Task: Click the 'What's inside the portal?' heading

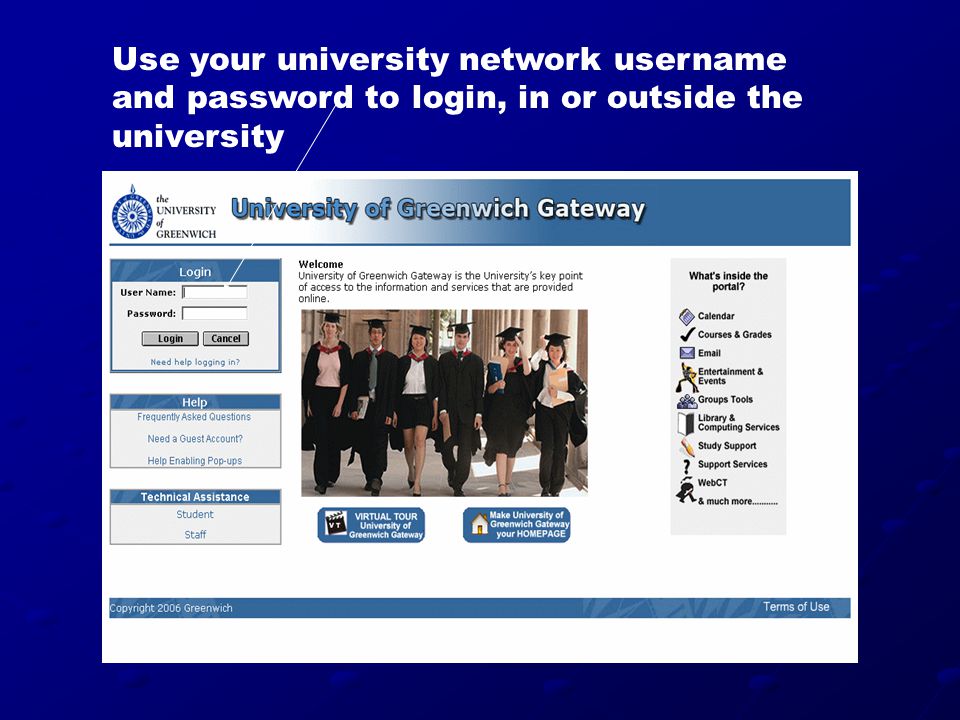Action: [x=728, y=281]
